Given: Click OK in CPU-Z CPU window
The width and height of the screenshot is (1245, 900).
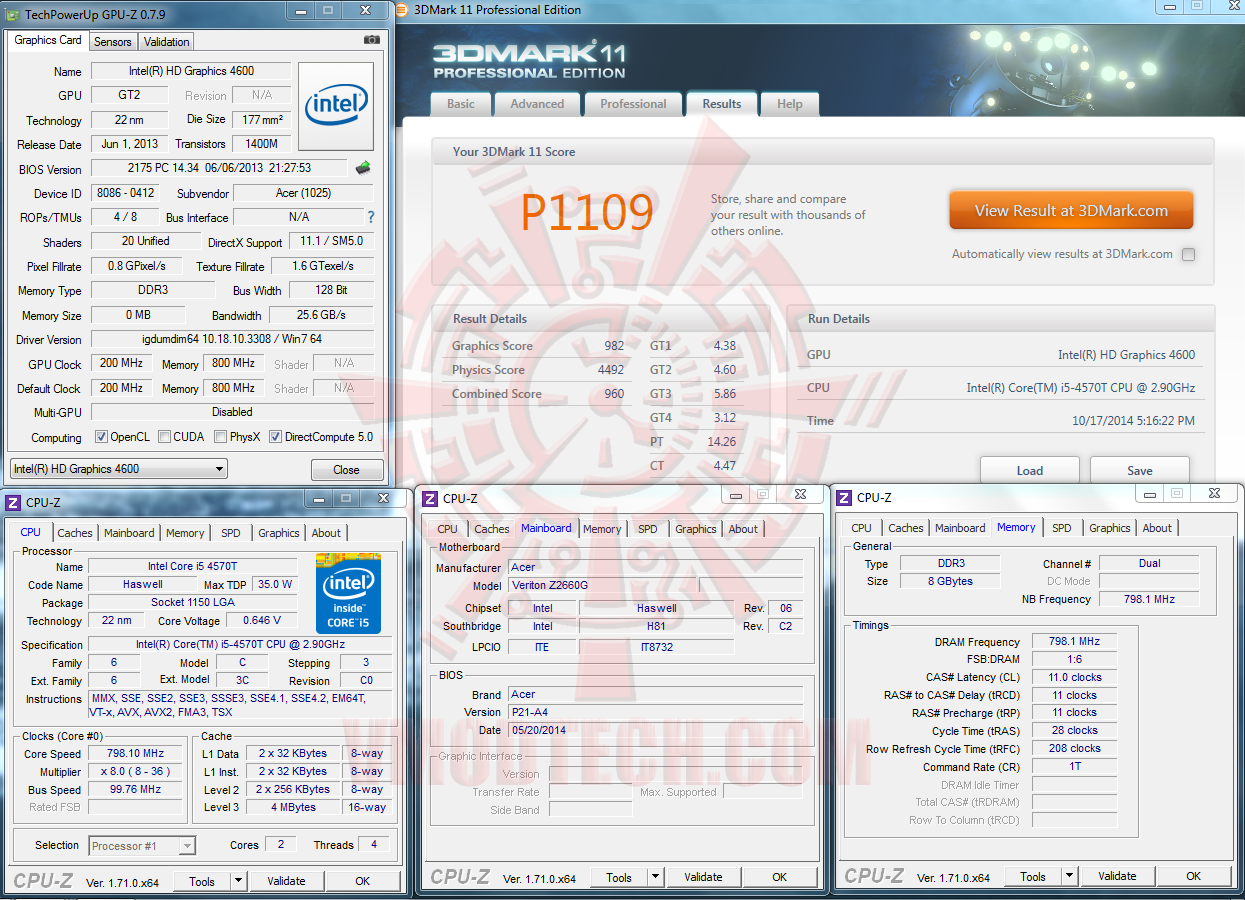Looking at the screenshot, I should [x=362, y=881].
